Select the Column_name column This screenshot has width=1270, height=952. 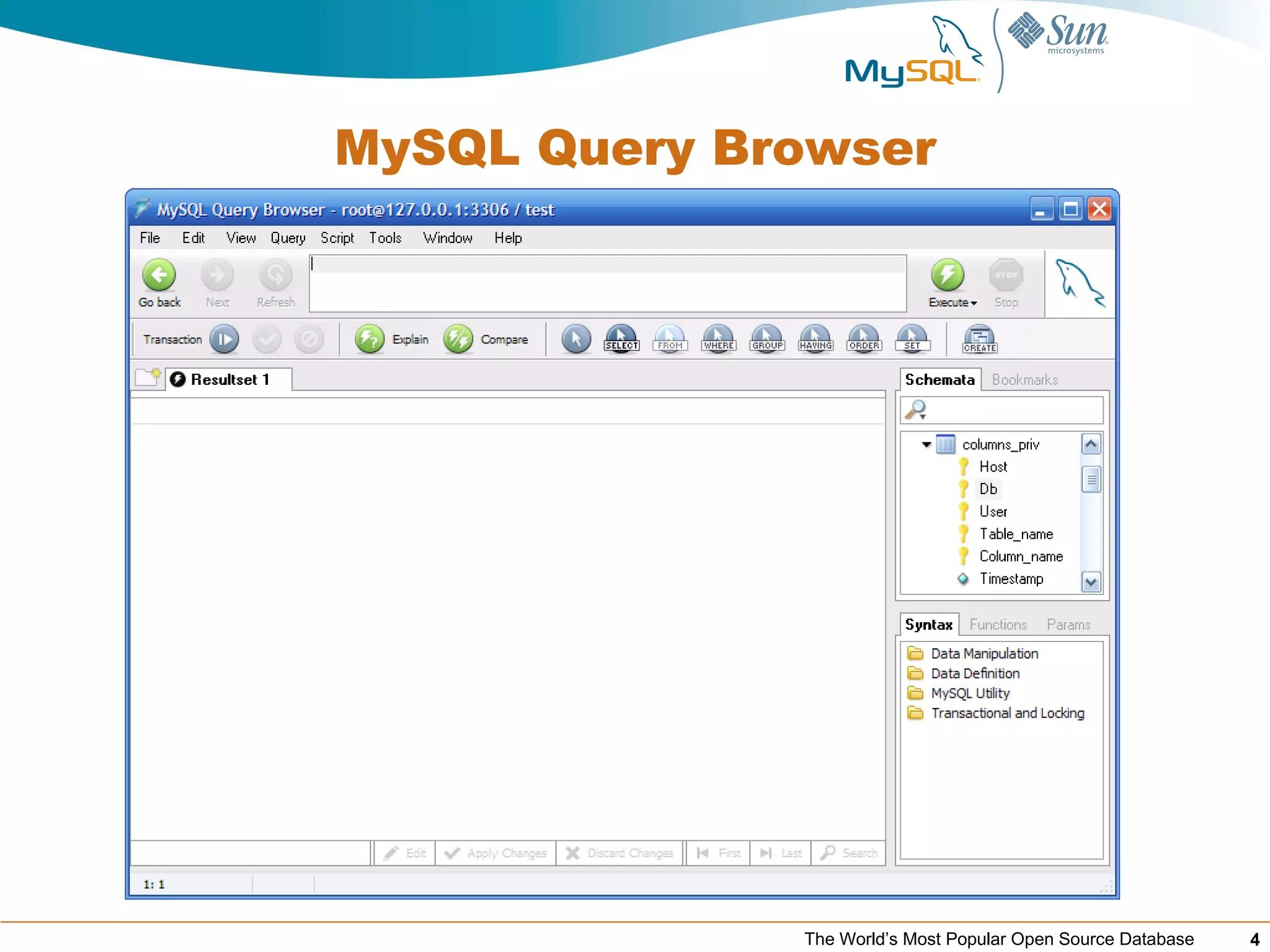[1021, 556]
